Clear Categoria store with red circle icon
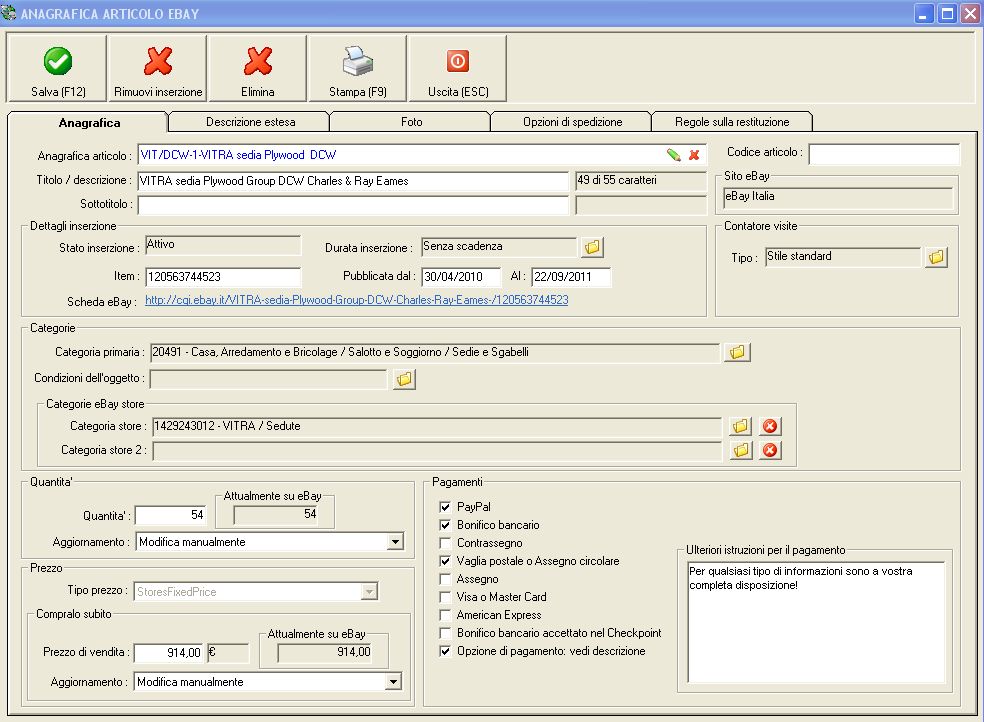The height and width of the screenshot is (722, 984). (770, 427)
